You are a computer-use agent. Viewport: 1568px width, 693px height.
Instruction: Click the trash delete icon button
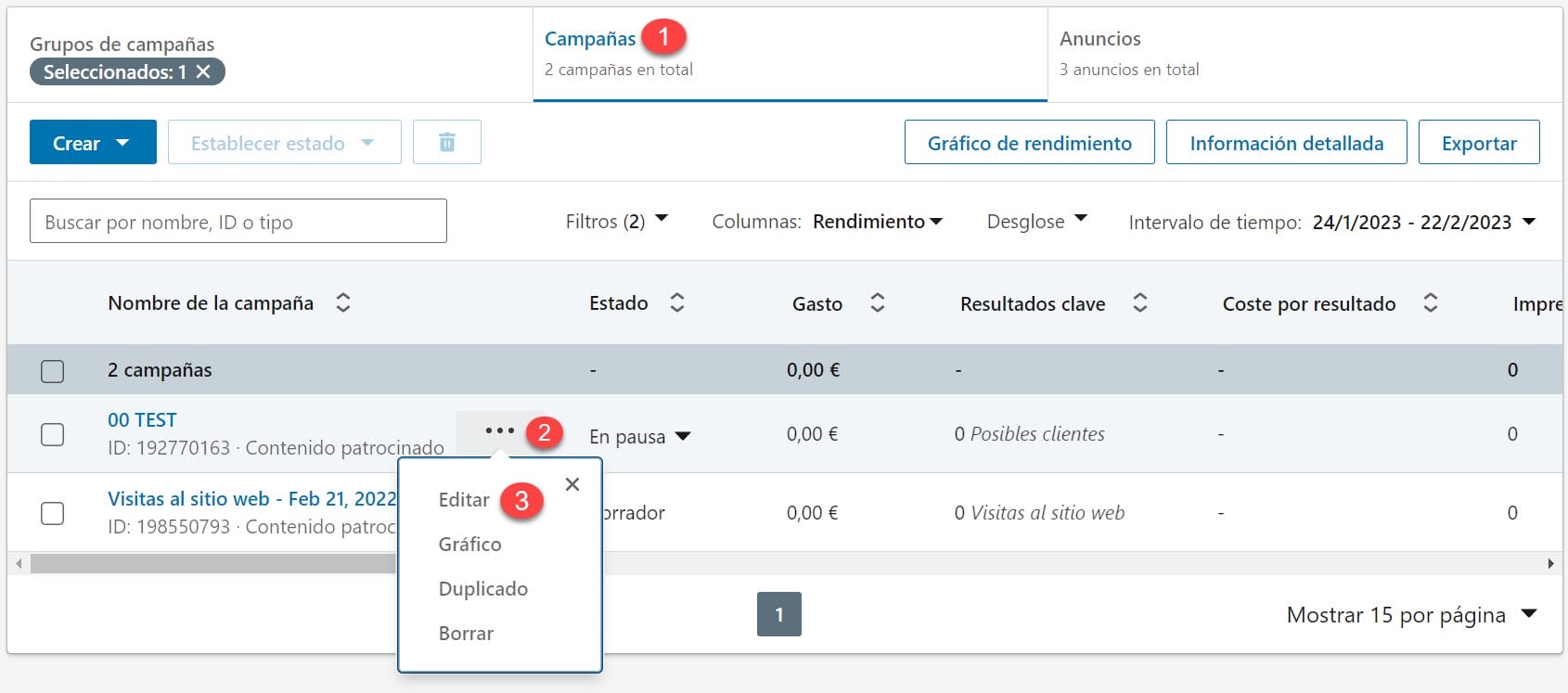point(447,142)
